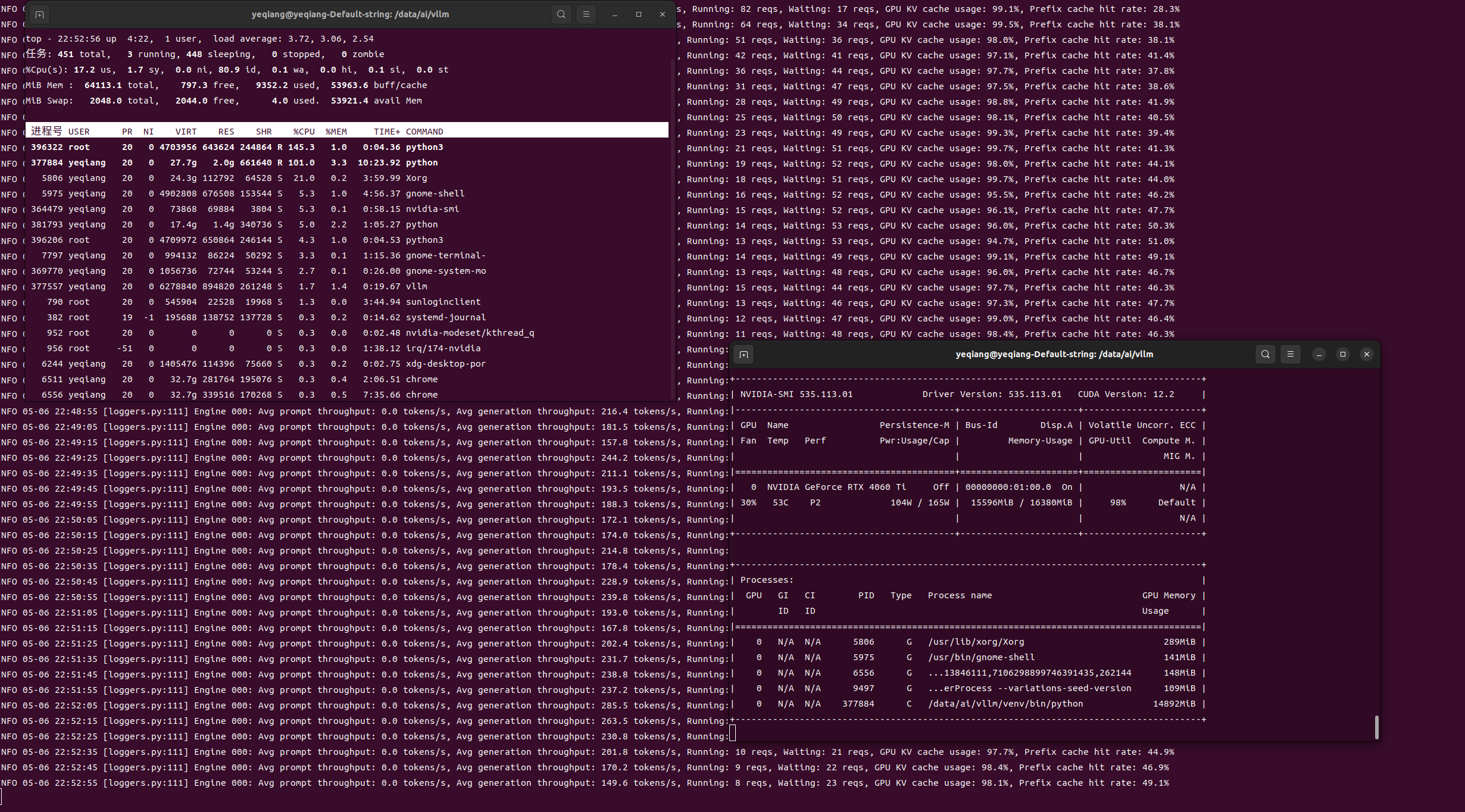The width and height of the screenshot is (1465, 812).
Task: Maximize the nvidia-smi terminal window
Action: tap(1343, 354)
